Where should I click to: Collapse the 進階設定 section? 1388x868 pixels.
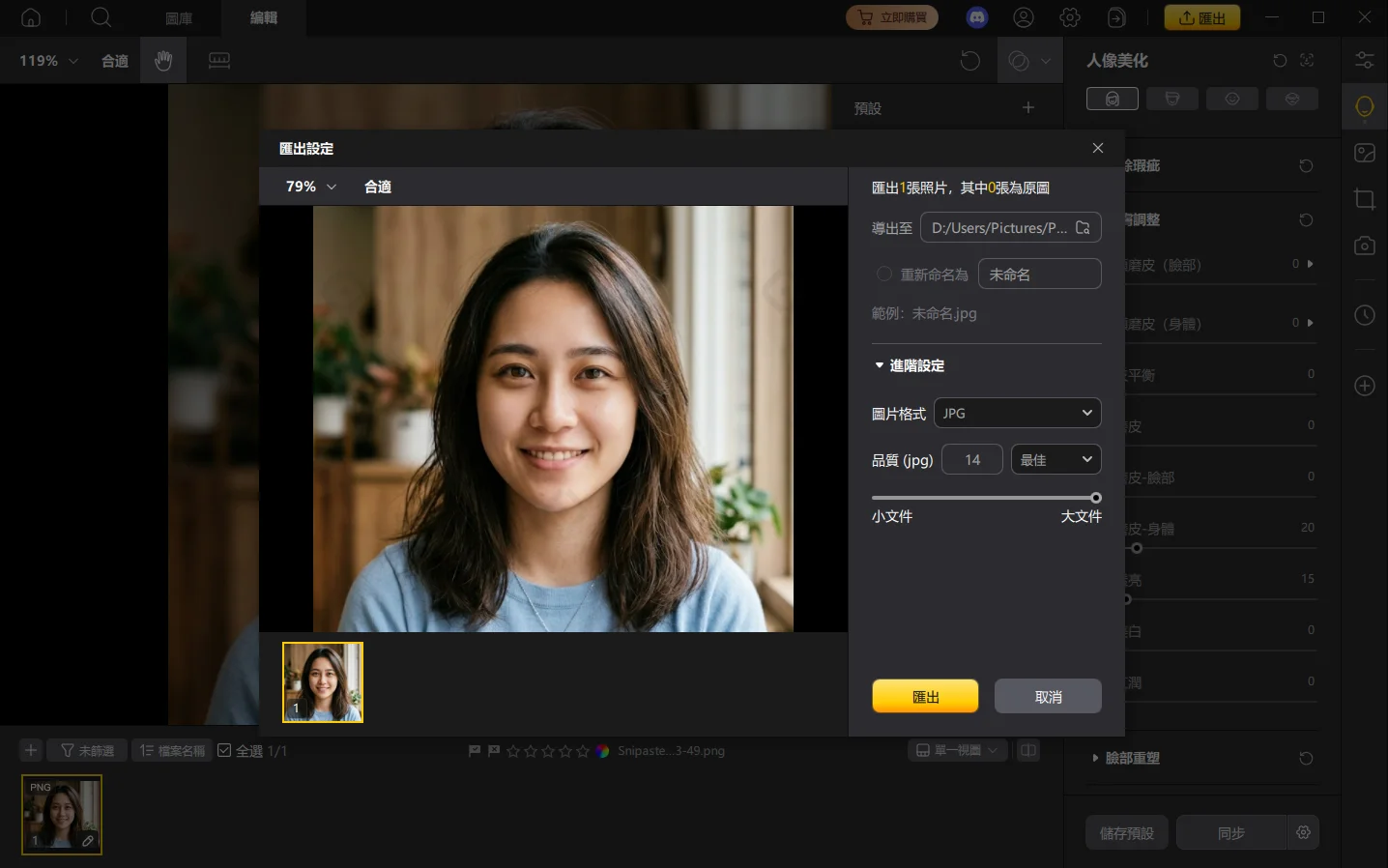(x=878, y=365)
